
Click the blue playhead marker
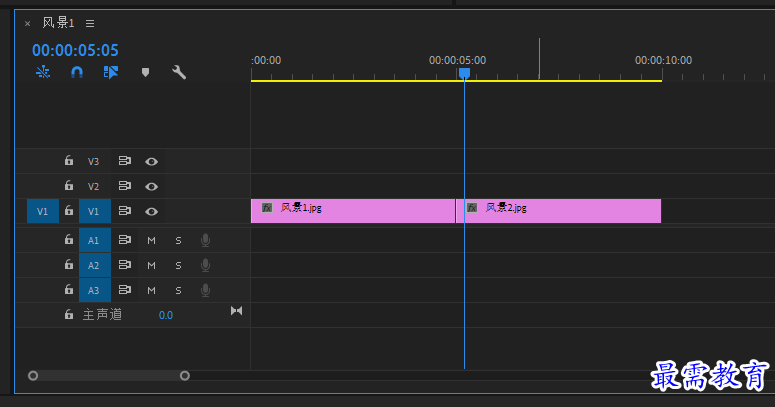(464, 74)
